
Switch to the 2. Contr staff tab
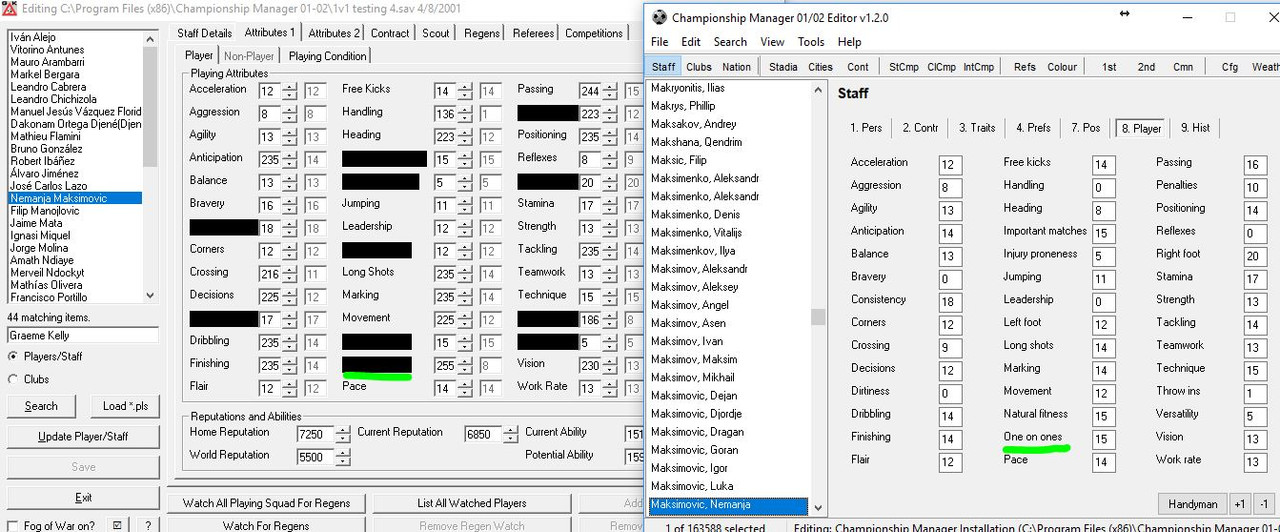(920, 128)
